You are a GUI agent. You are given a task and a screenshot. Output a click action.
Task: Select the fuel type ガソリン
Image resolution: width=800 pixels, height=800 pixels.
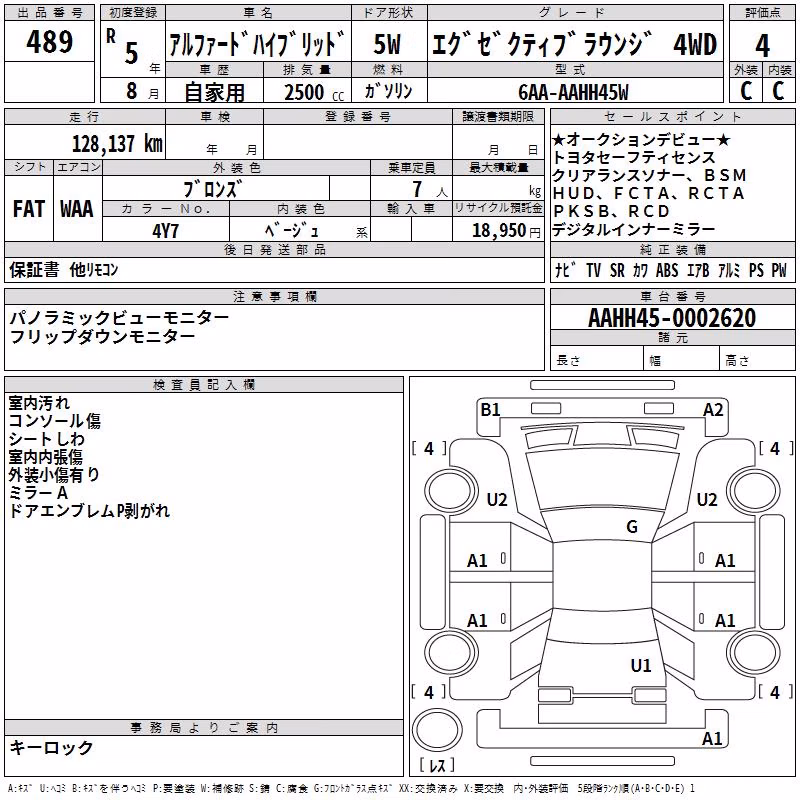pos(388,91)
